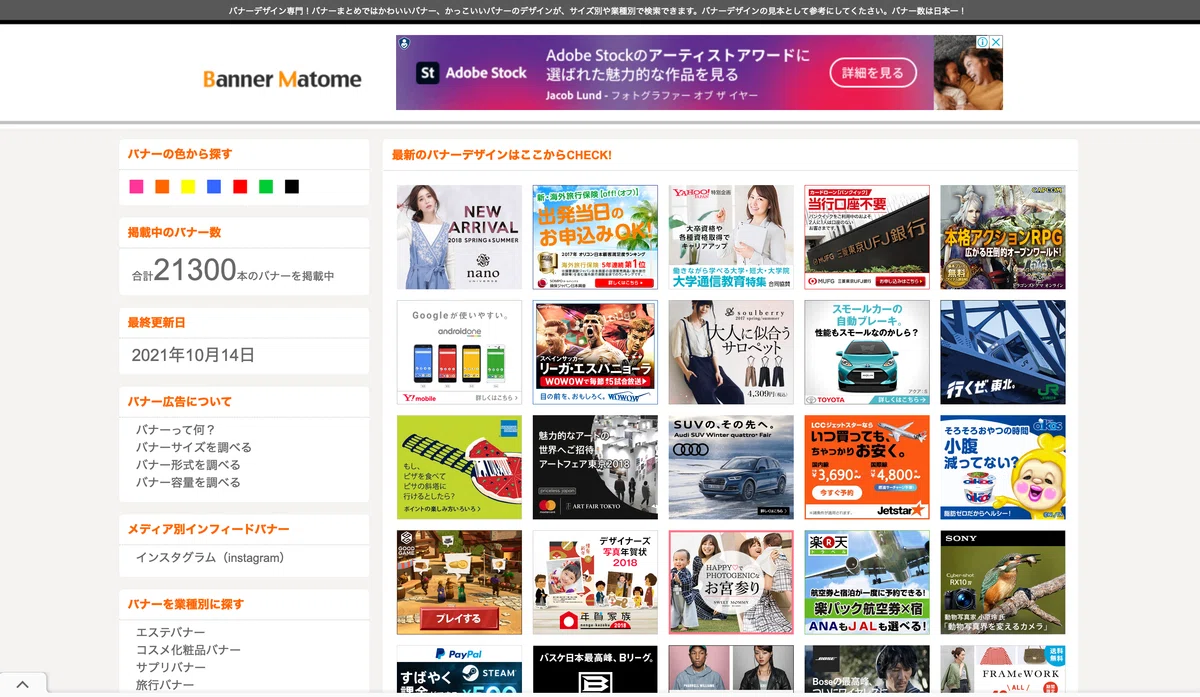Open the 楽天 楽パック航空券 banner
Screen dimensions: 1200x697
(x=867, y=582)
